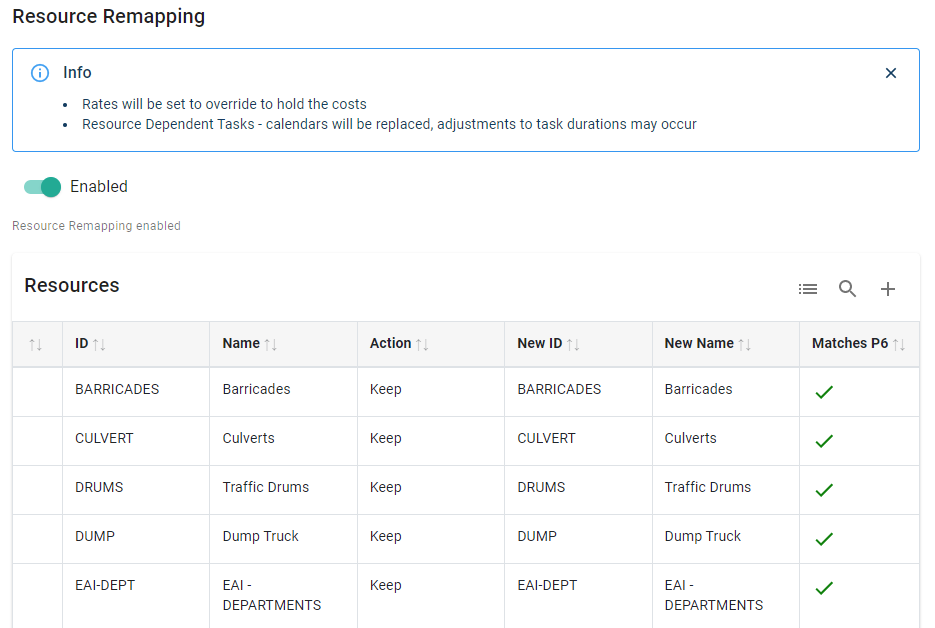Sort by New ID column header
935x628 pixels.
(573, 344)
